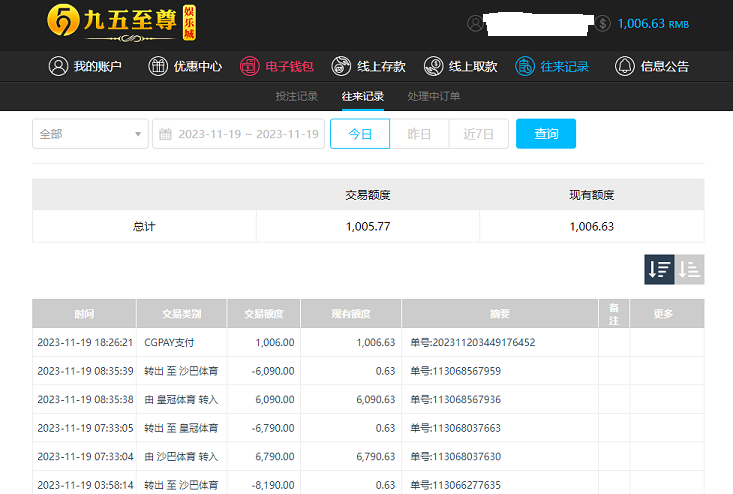
Task: Open 我的账户 account icon
Action: (x=58, y=66)
